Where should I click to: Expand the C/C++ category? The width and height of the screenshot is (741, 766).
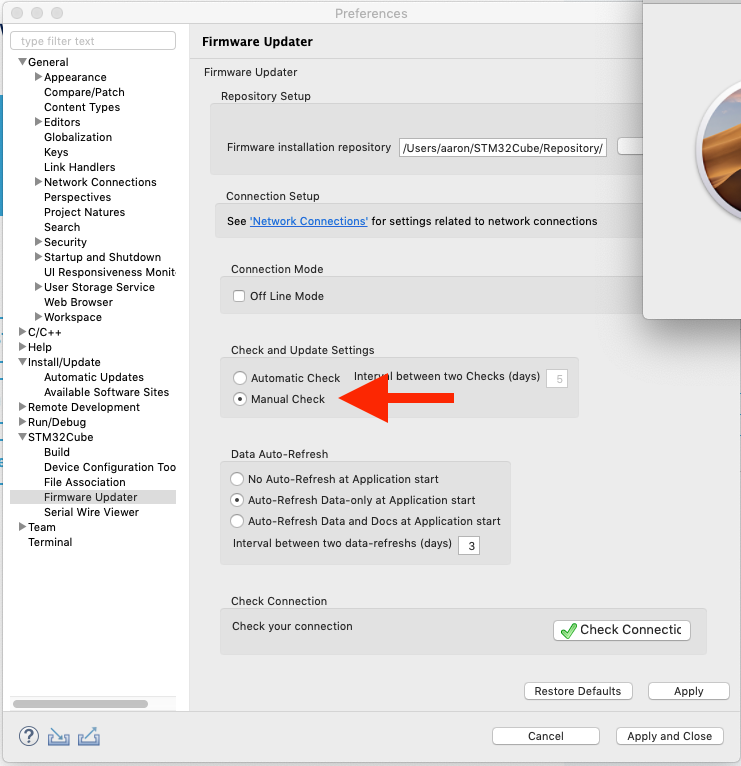click(x=22, y=332)
